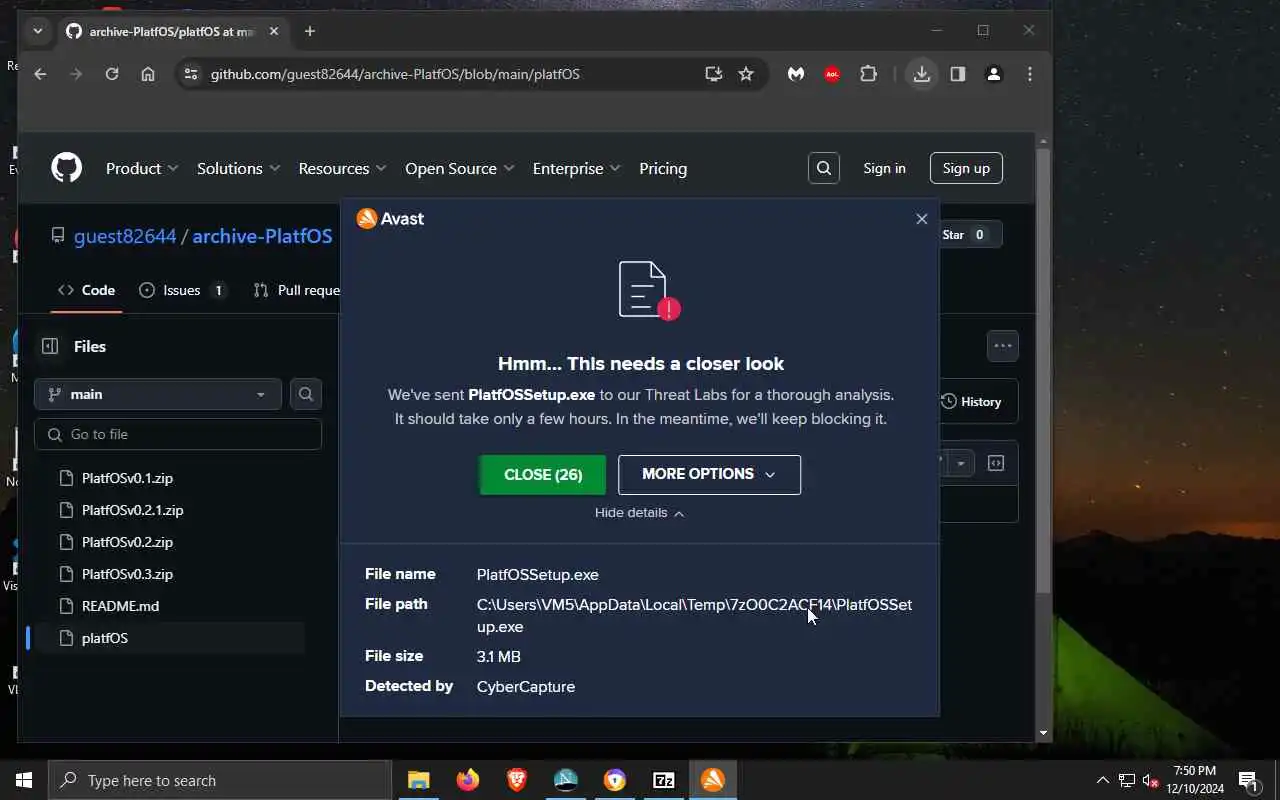Screen dimensions: 1280x800
Task: Open the GitHub search magnifier button
Action: click(824, 168)
